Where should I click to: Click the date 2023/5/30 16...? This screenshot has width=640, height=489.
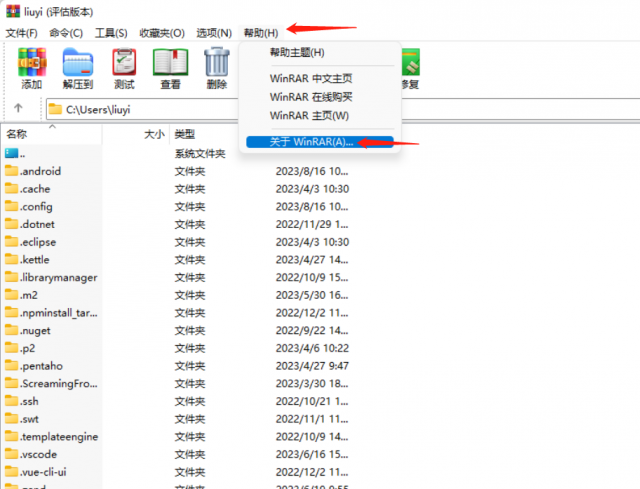pos(312,295)
